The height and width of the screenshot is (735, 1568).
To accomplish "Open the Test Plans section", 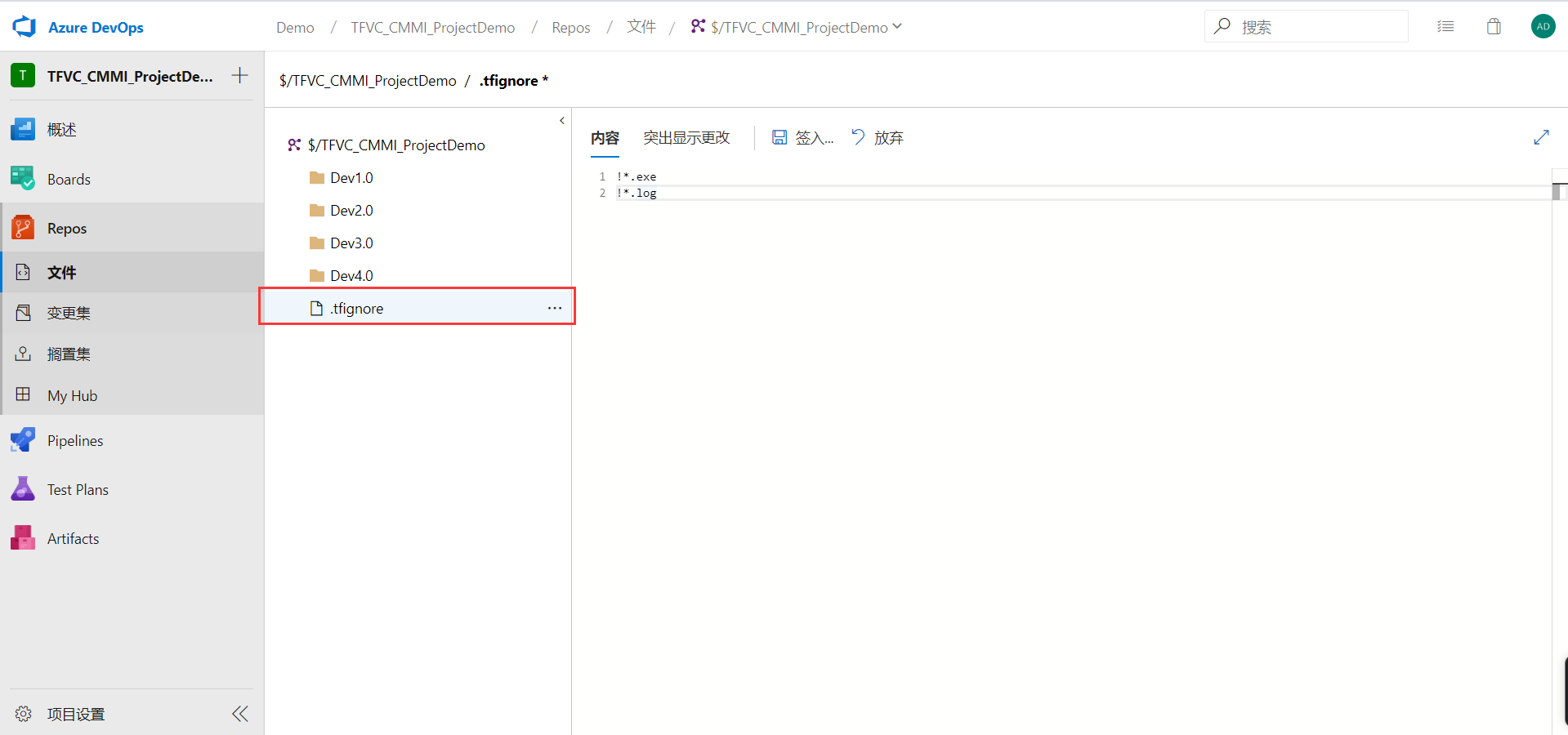I will pos(132,489).
